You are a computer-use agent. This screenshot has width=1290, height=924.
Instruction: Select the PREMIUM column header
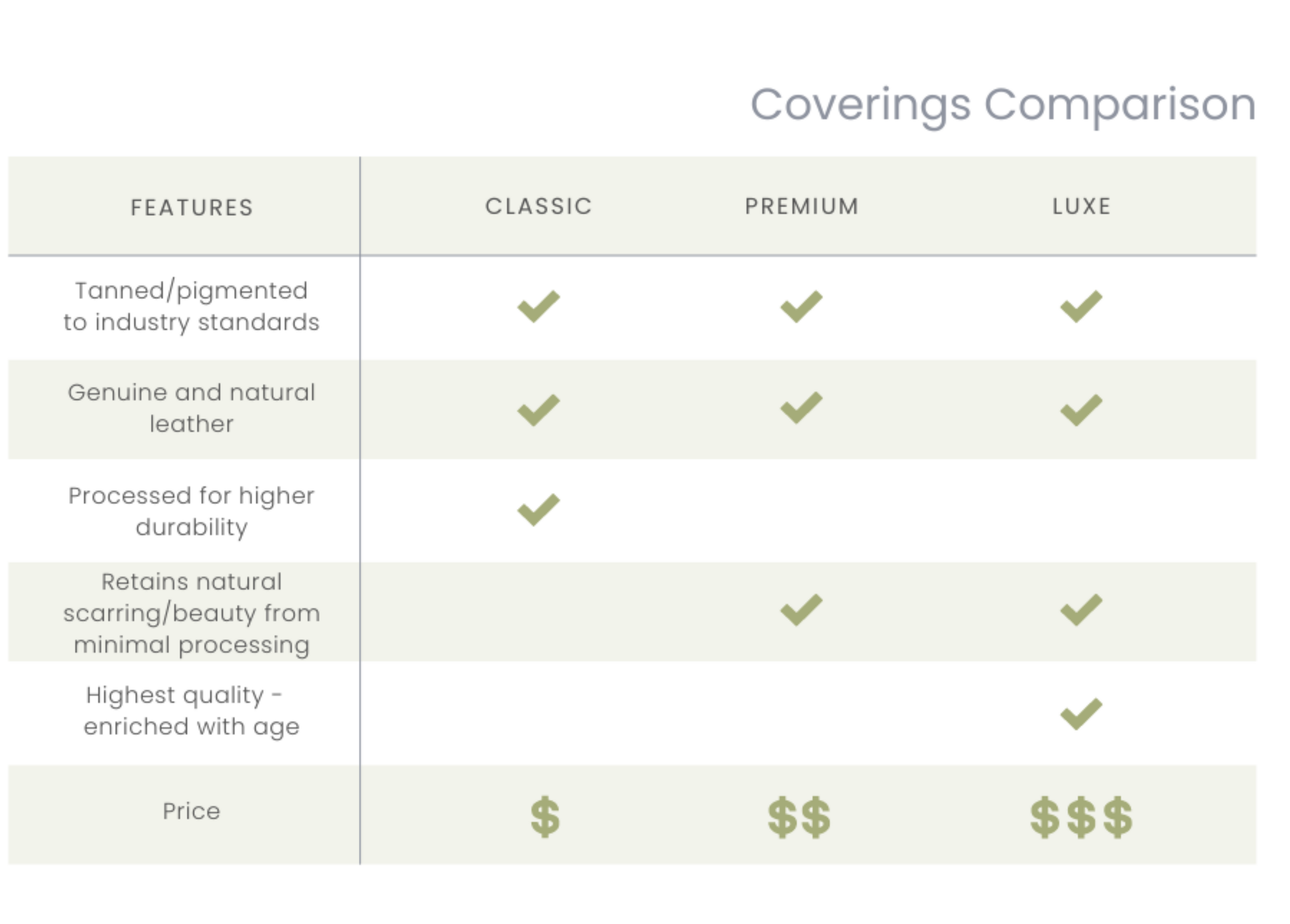pyautogui.click(x=802, y=206)
